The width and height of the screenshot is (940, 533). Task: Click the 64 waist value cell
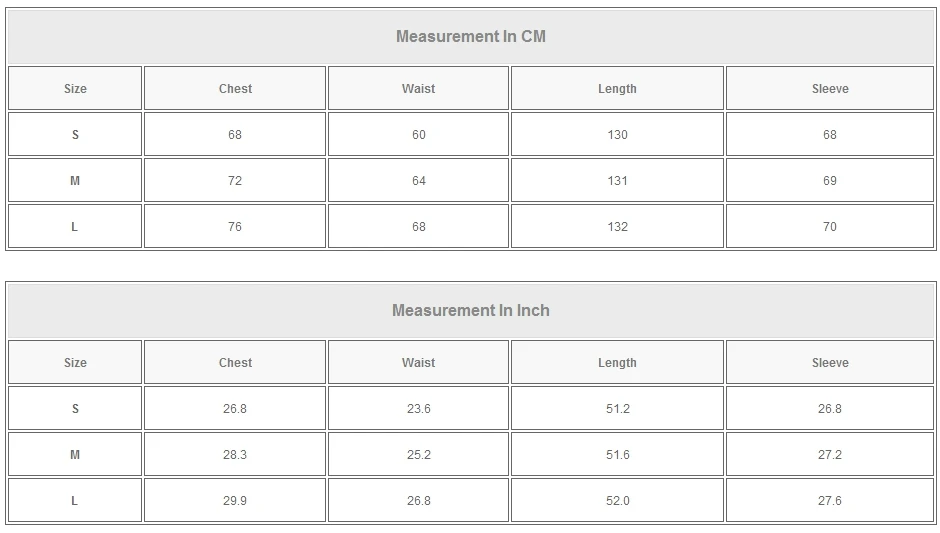point(418,181)
